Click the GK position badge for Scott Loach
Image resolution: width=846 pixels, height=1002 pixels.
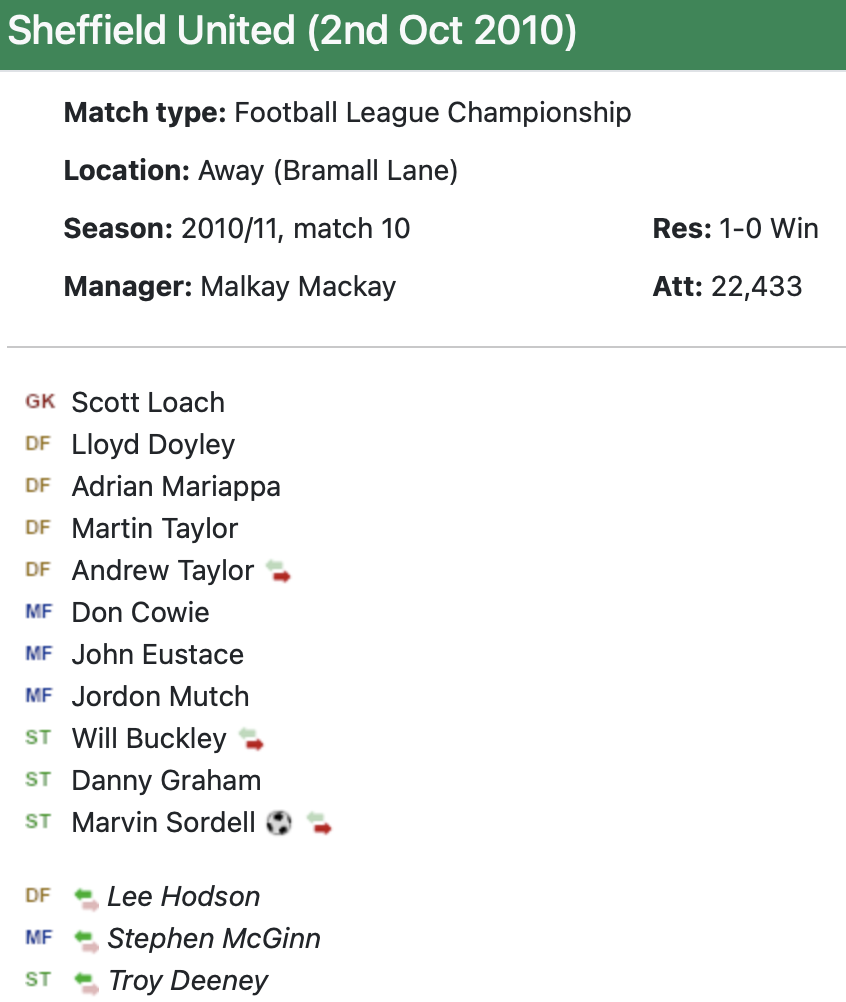(40, 402)
